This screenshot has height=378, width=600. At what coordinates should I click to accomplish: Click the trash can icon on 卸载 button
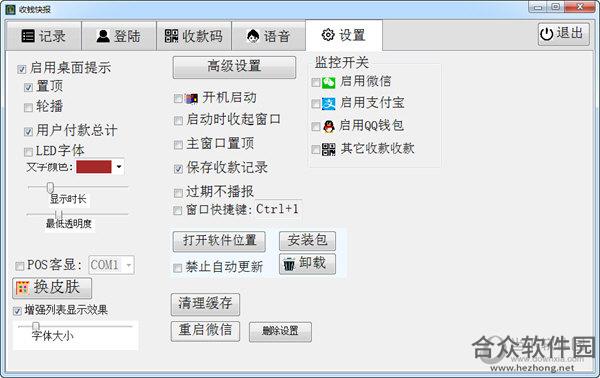tap(289, 264)
